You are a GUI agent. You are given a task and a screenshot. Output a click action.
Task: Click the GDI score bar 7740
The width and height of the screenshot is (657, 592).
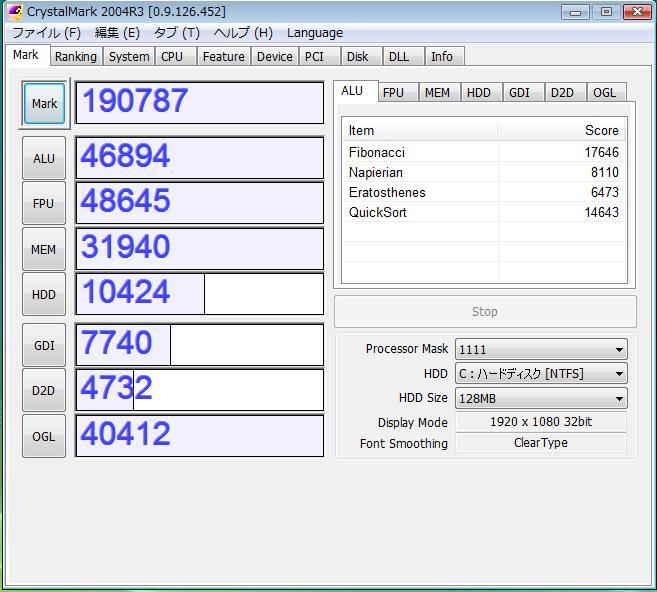coord(200,345)
